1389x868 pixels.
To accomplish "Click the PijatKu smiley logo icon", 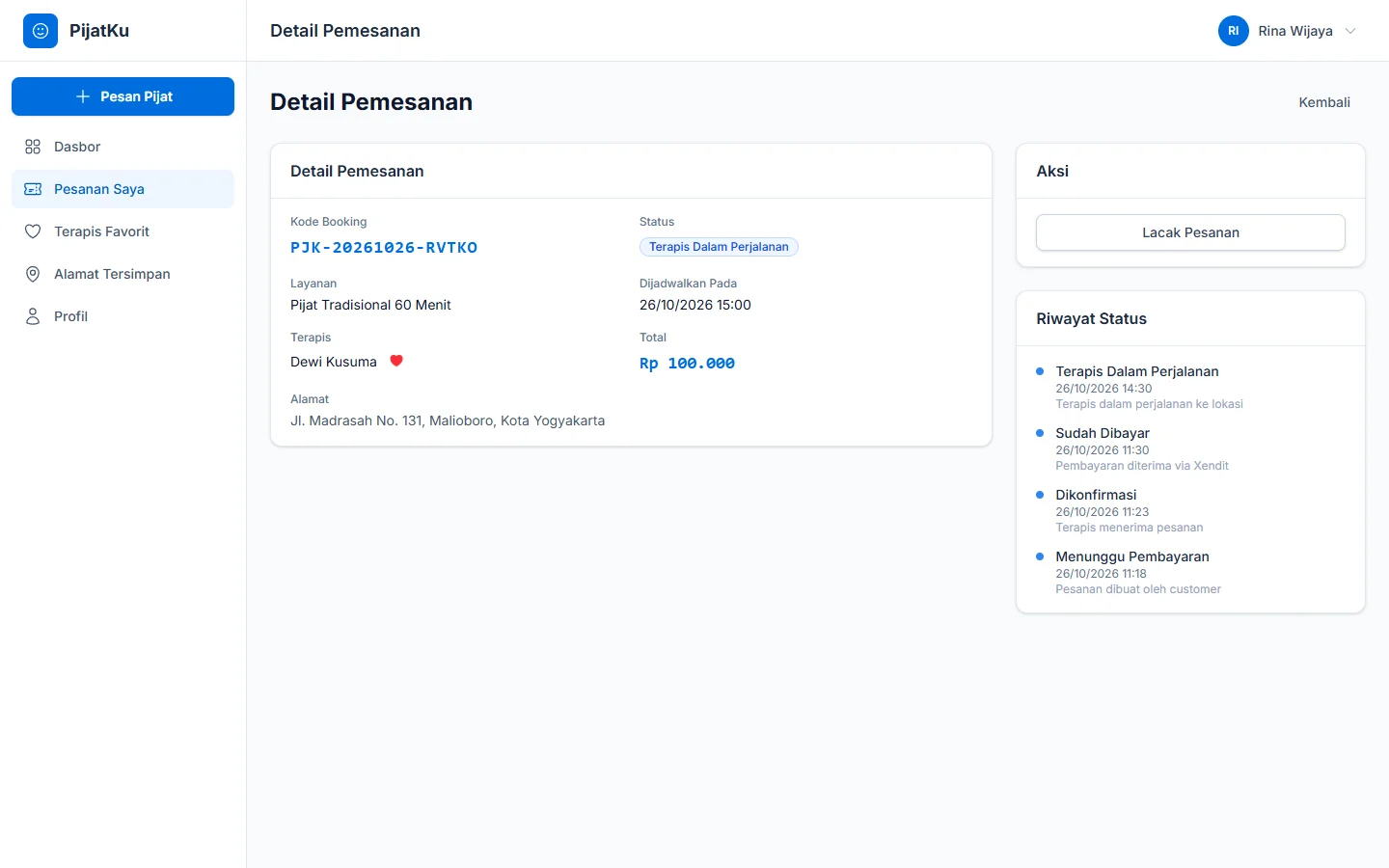I will tap(41, 31).
